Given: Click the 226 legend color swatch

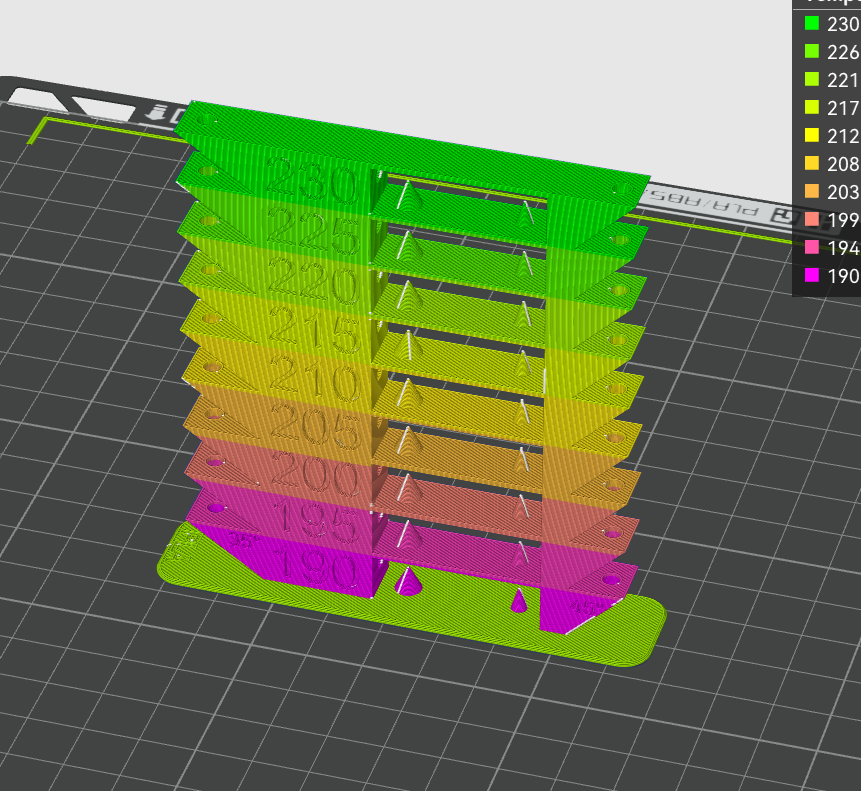Looking at the screenshot, I should 812,51.
